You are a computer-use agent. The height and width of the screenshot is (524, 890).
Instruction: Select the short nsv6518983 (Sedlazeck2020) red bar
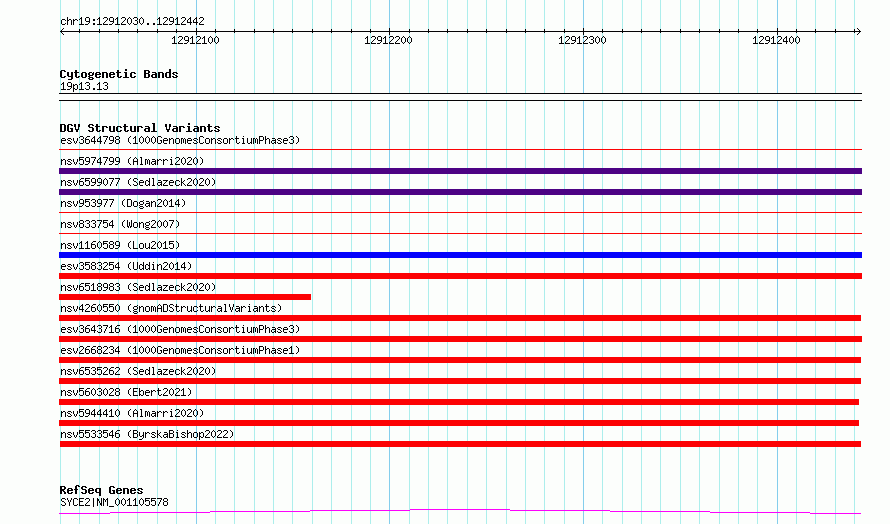pyautogui.click(x=185, y=297)
